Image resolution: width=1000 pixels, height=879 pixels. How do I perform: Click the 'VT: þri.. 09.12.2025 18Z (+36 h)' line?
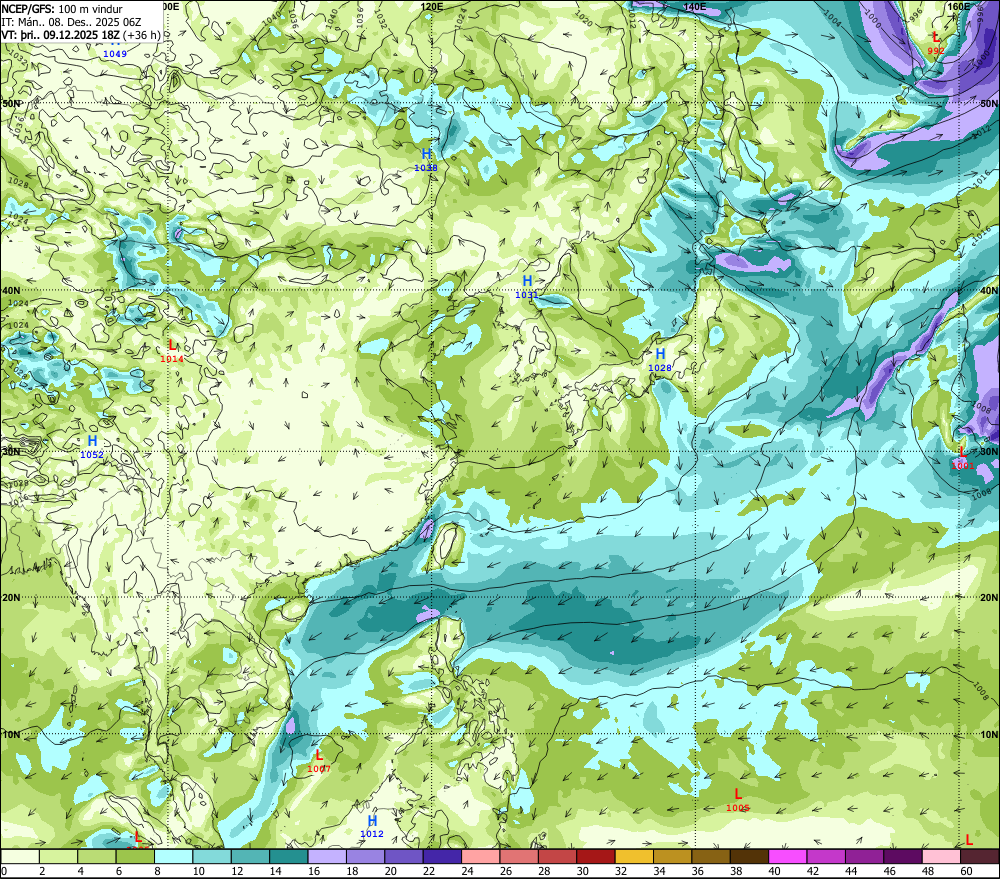coord(80,35)
